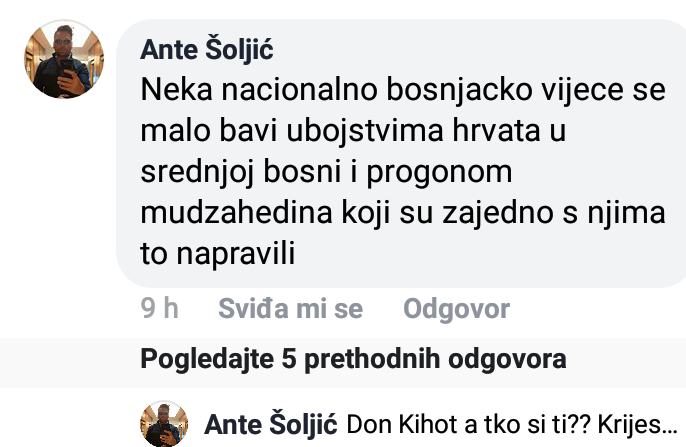Open the 9 h comment timestamp
This screenshot has height=447, width=686.
click(x=159, y=308)
